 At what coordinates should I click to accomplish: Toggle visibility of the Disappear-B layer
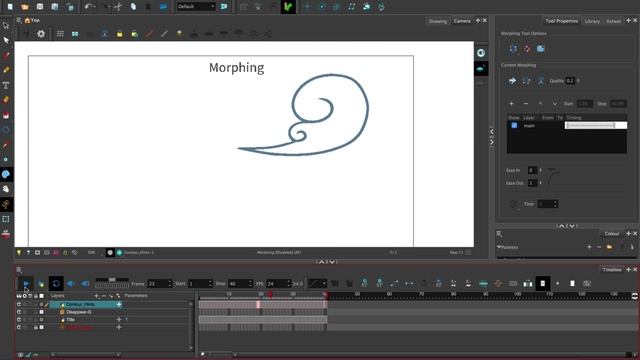point(19,312)
